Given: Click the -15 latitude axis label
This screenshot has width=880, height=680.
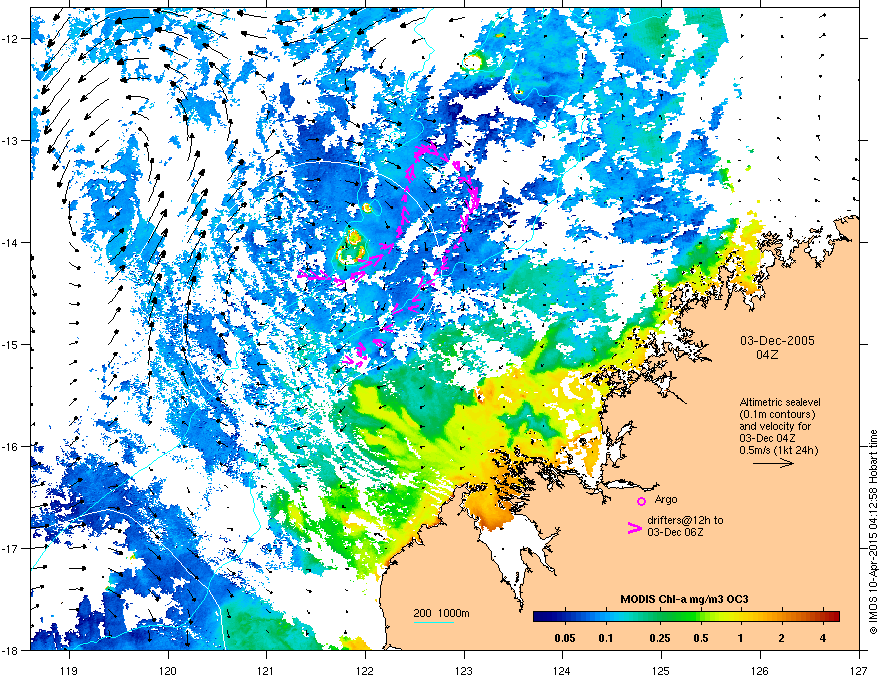Looking at the screenshot, I should pos(11,344).
